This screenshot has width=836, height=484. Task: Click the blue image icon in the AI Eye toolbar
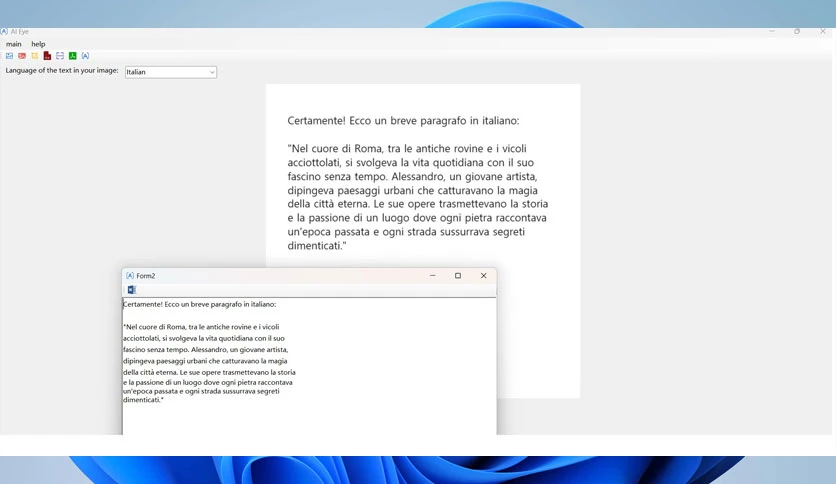coord(10,56)
